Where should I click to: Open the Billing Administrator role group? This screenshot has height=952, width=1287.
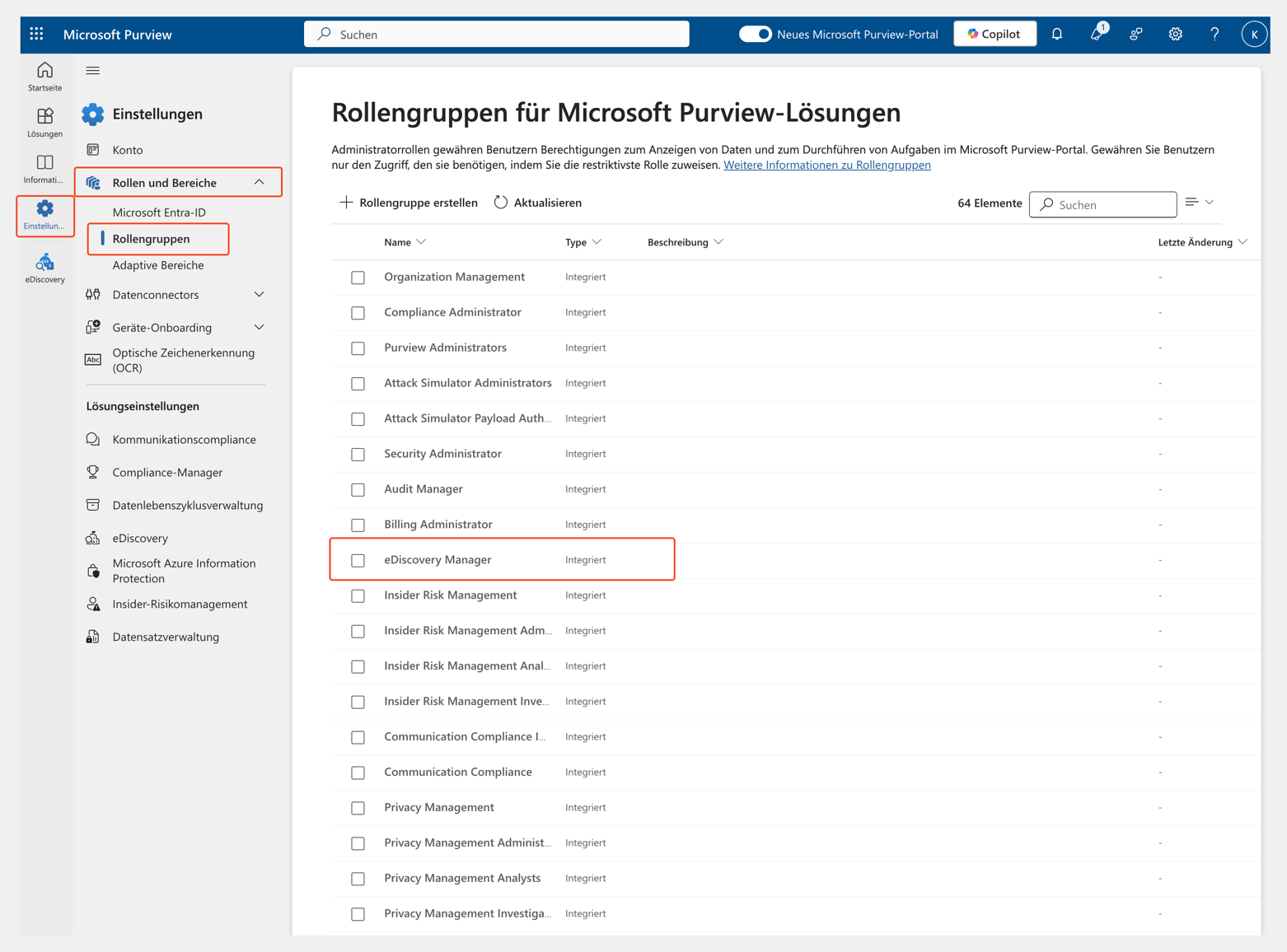pyautogui.click(x=438, y=525)
